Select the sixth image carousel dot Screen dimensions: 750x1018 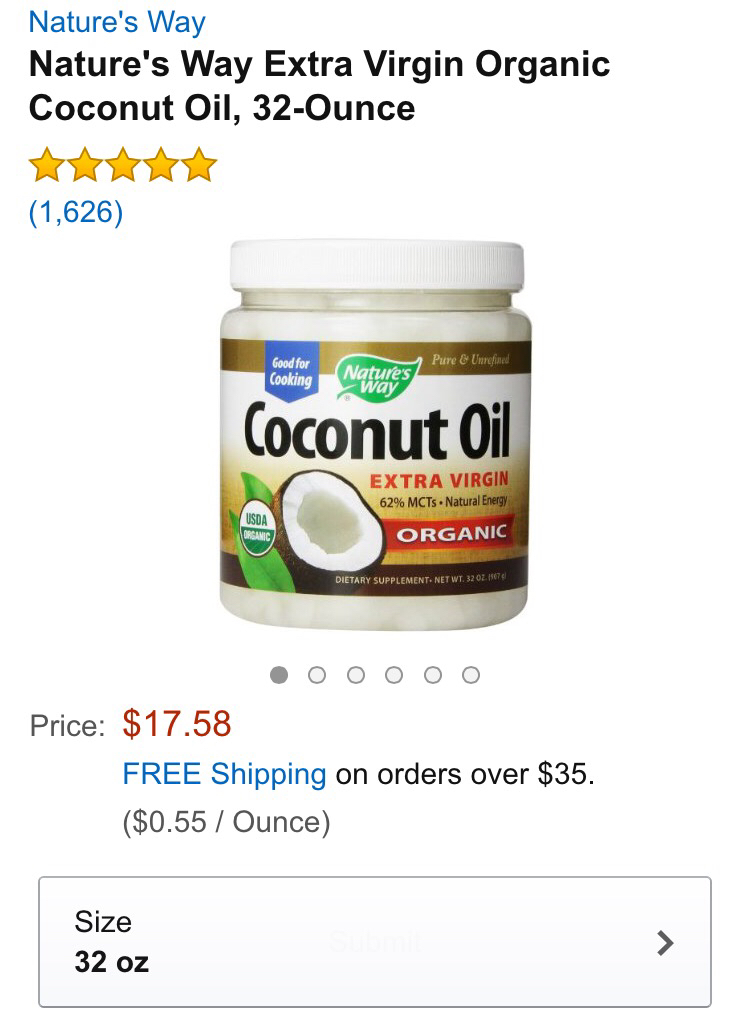coord(471,675)
